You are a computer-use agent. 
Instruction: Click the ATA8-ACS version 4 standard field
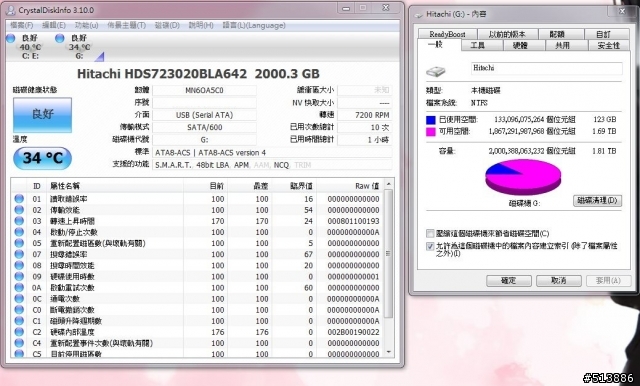(272, 153)
